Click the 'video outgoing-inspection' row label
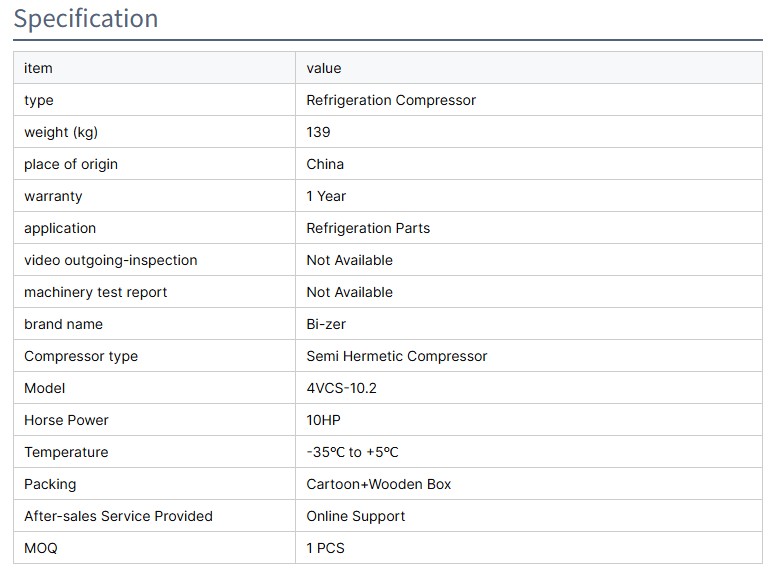 [x=111, y=260]
